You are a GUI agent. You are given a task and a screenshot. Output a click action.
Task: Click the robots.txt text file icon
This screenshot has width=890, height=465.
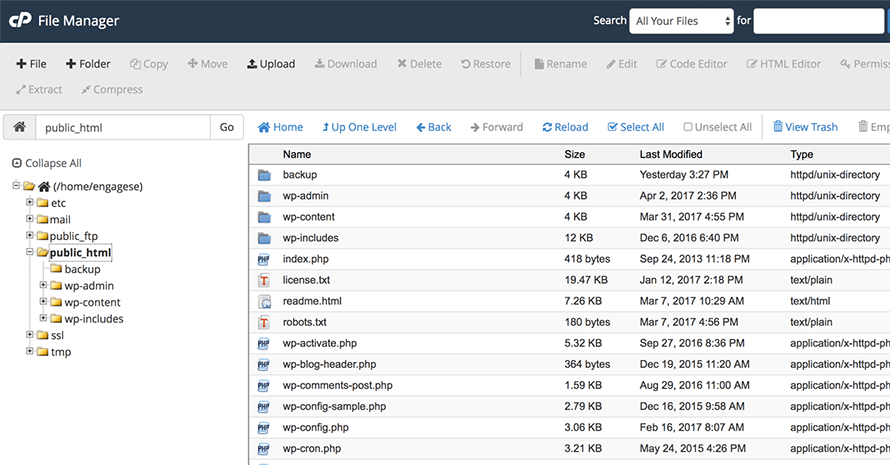(x=263, y=322)
